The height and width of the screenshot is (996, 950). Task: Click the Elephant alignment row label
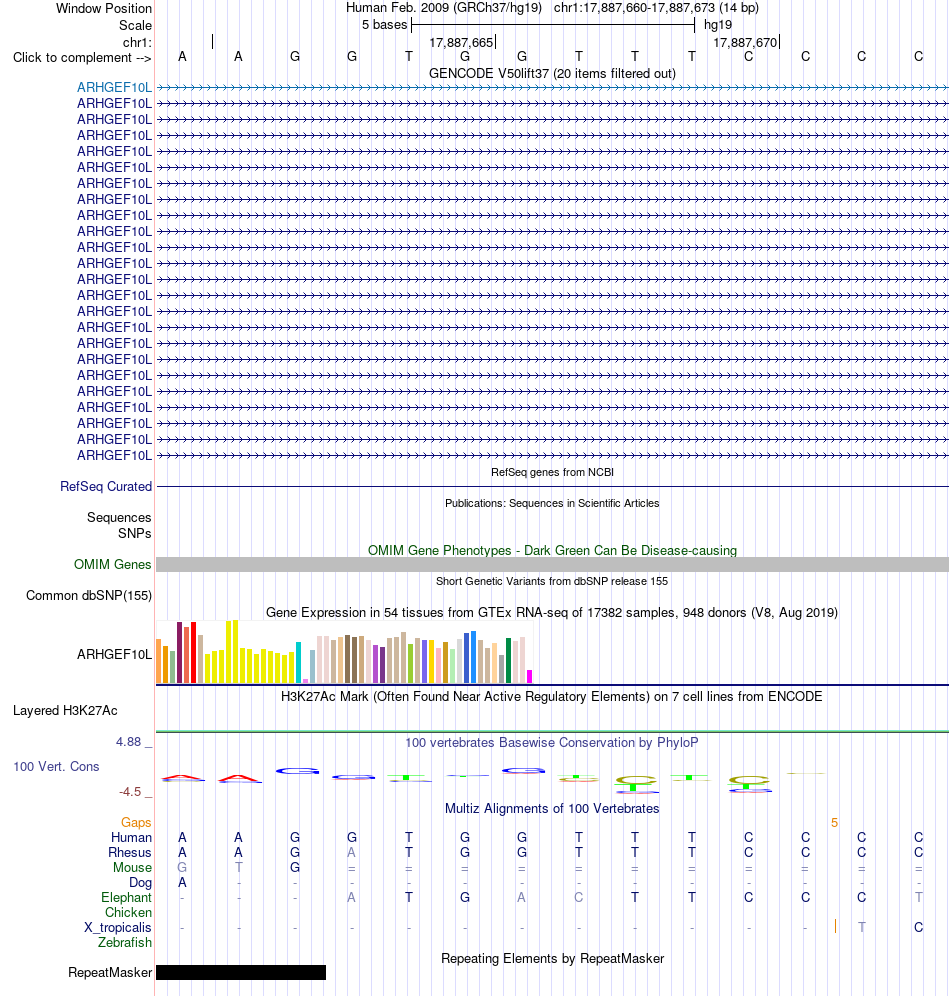126,898
